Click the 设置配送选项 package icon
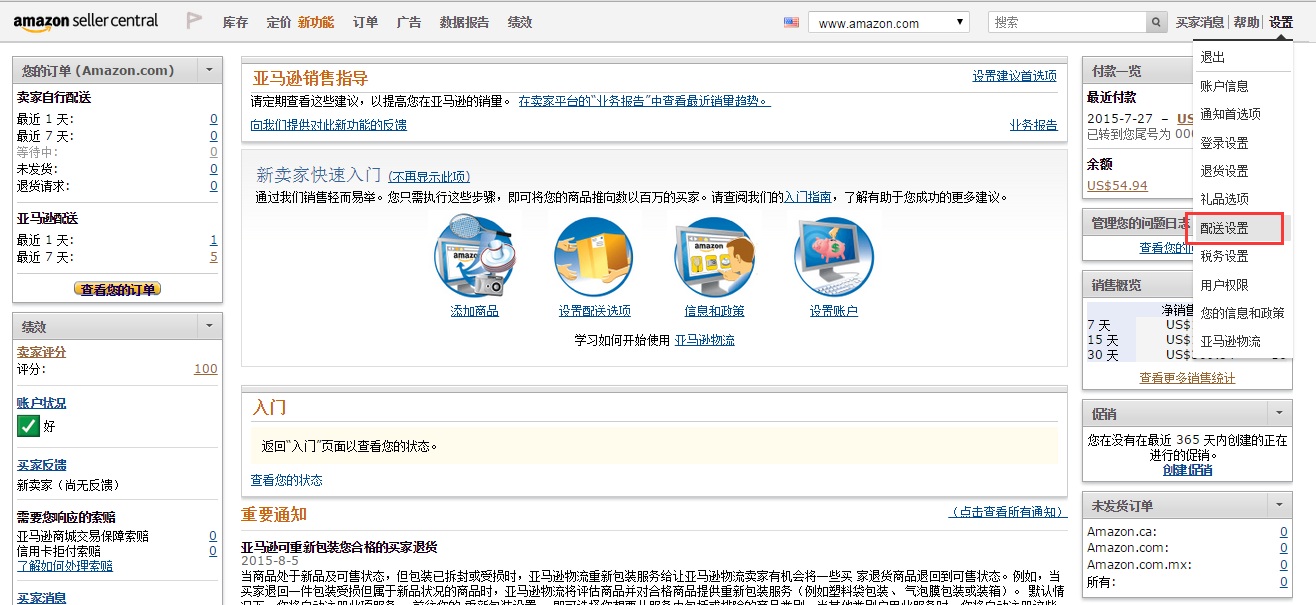The image size is (1316, 605). click(x=594, y=257)
